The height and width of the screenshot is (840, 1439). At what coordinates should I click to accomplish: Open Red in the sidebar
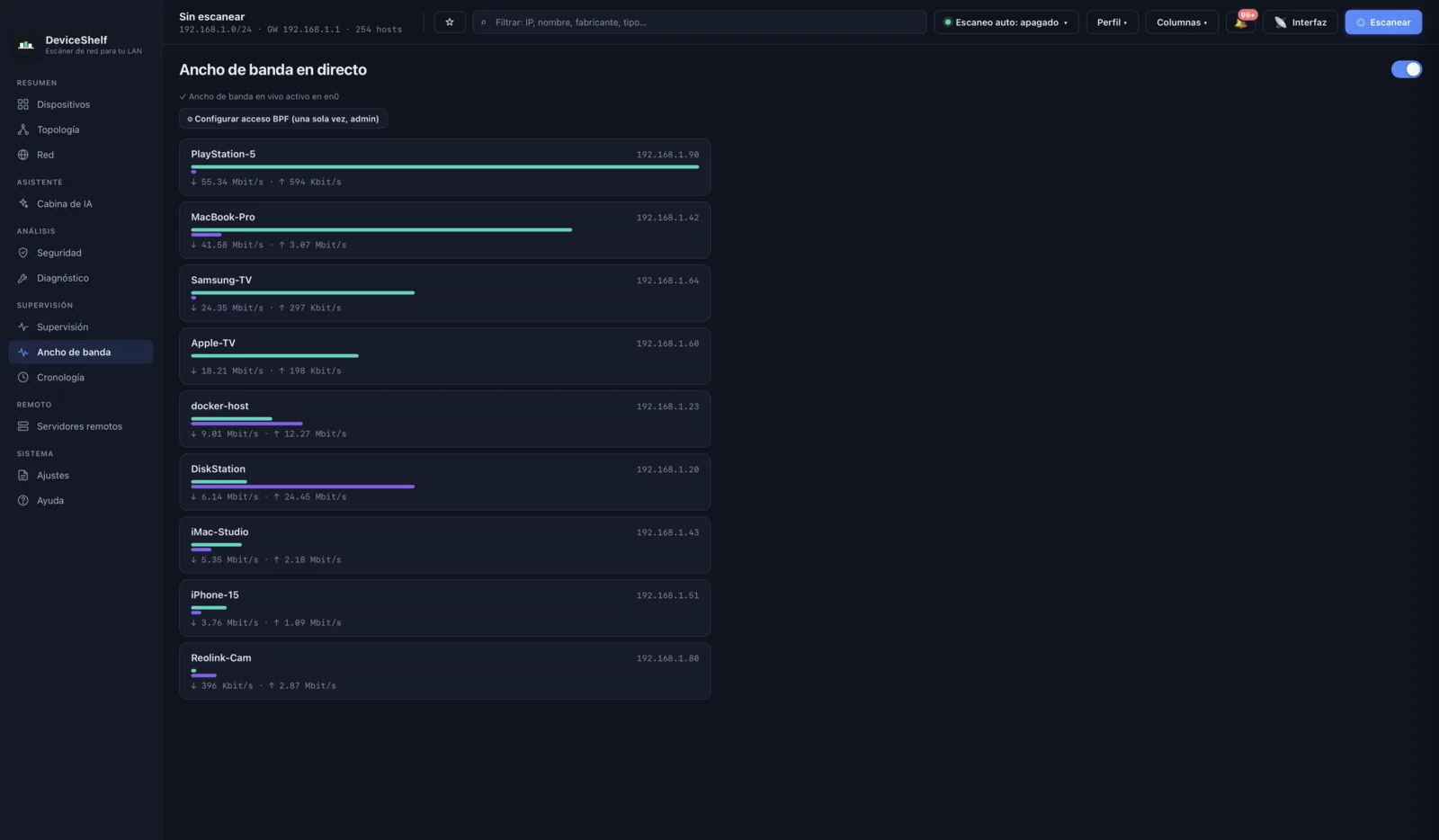click(x=81, y=155)
